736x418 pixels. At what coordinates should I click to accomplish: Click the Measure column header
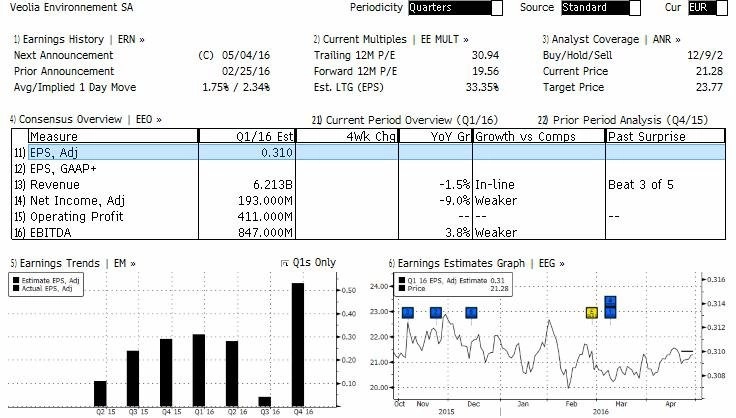113,137
